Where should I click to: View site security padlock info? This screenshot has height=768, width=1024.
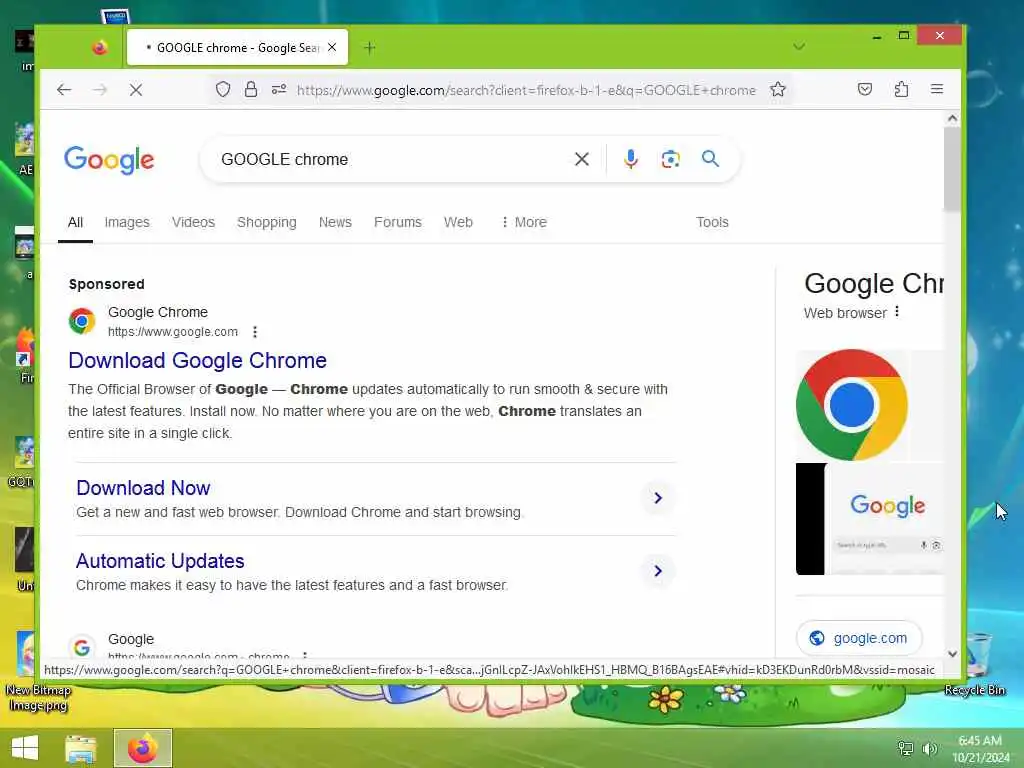pyautogui.click(x=251, y=89)
